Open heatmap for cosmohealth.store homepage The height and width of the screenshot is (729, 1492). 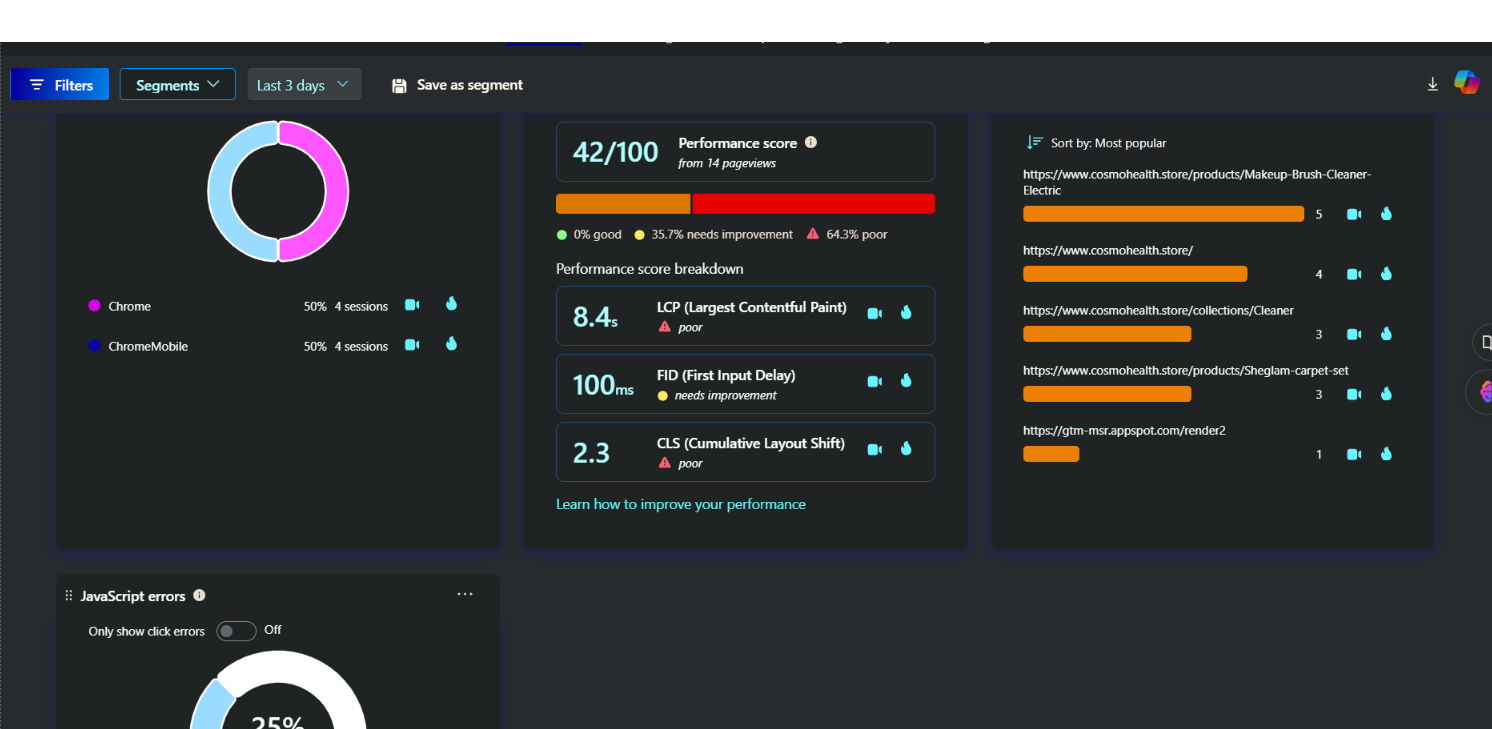point(1386,273)
